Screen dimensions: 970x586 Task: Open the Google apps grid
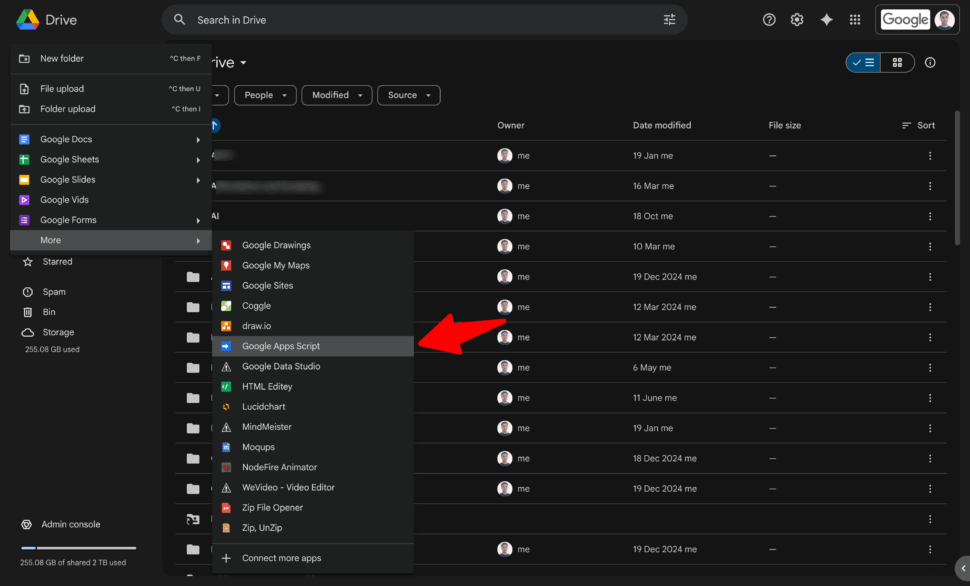854,19
